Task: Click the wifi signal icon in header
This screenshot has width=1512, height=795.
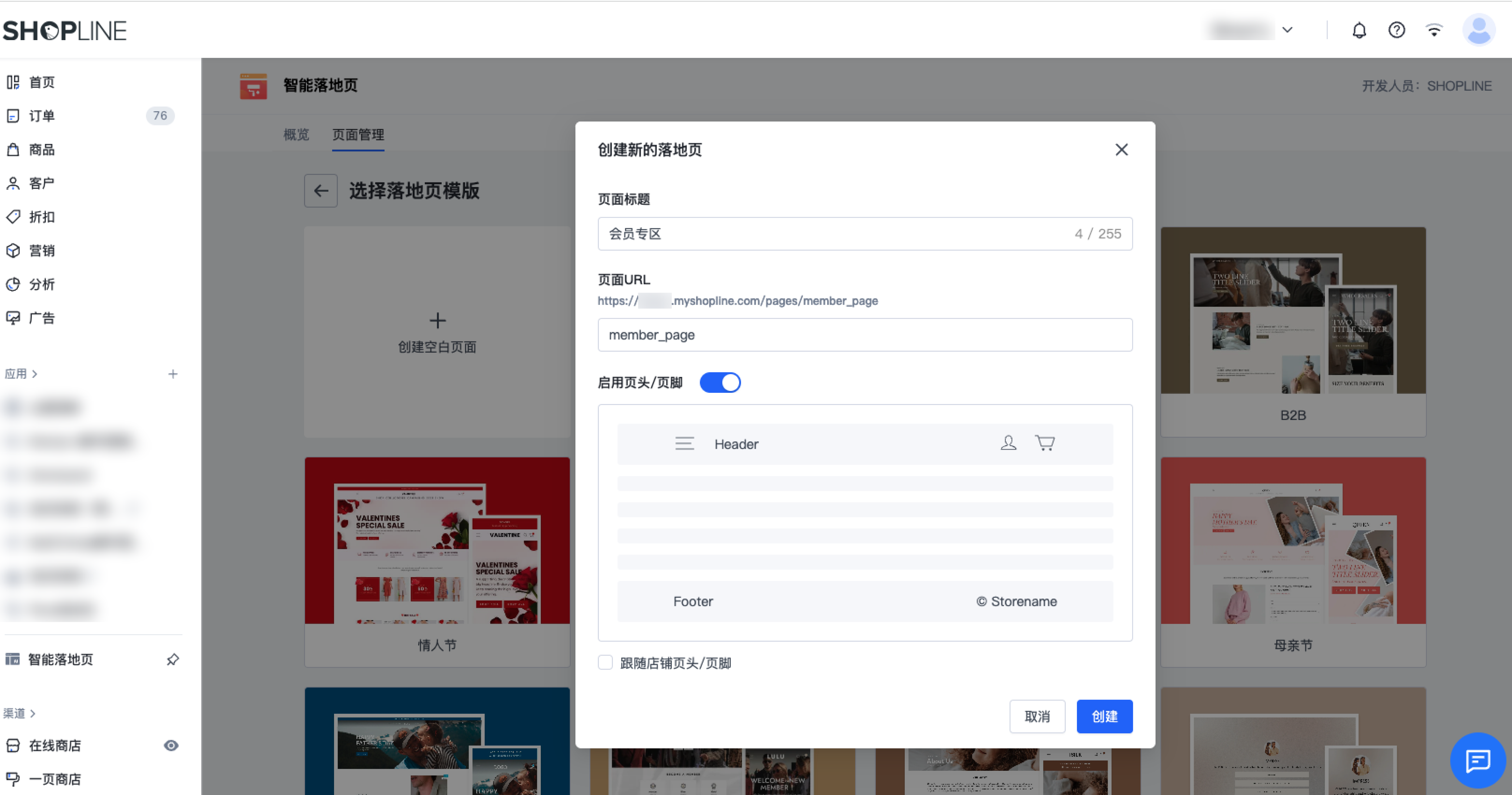Action: tap(1434, 30)
